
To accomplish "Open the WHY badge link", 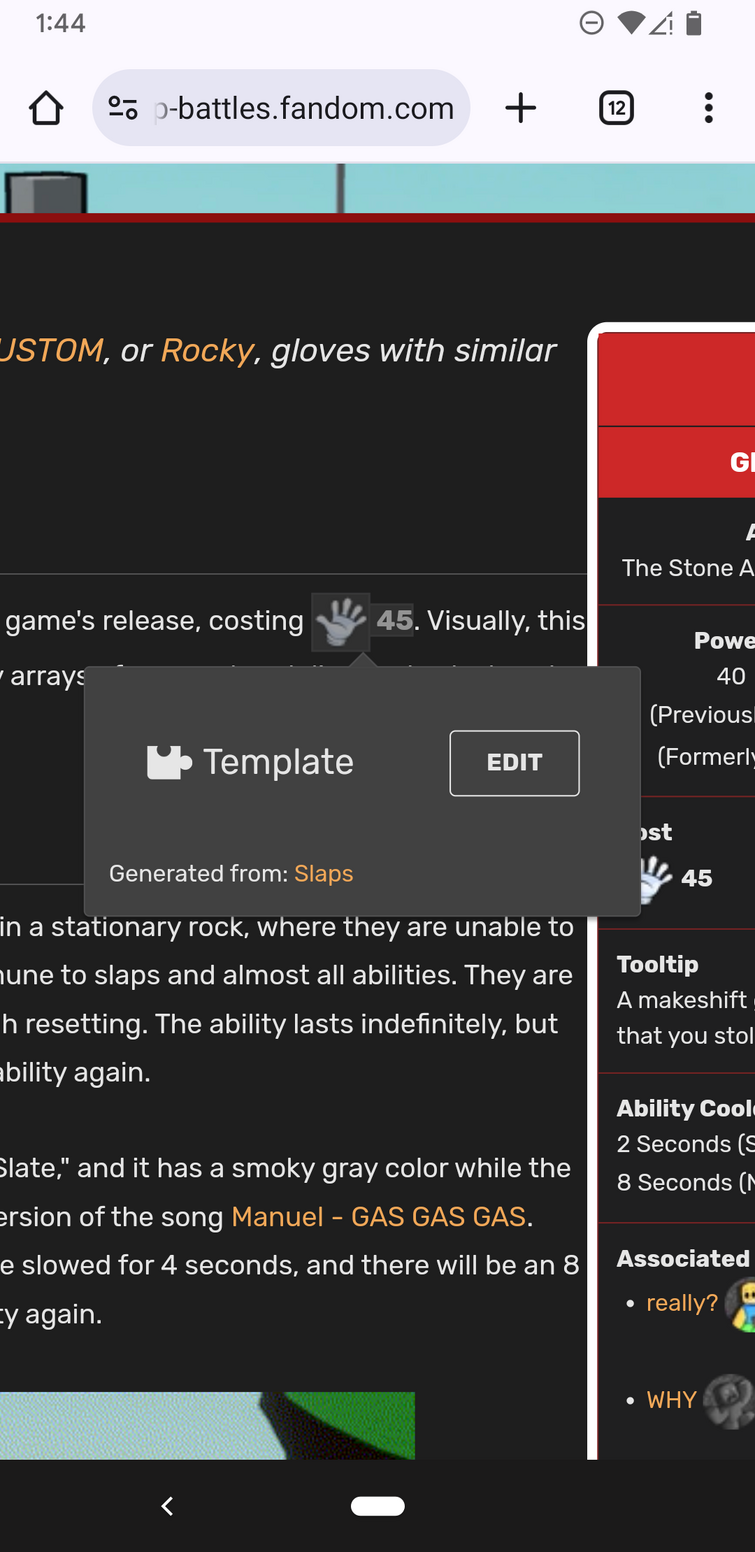I will (672, 1400).
